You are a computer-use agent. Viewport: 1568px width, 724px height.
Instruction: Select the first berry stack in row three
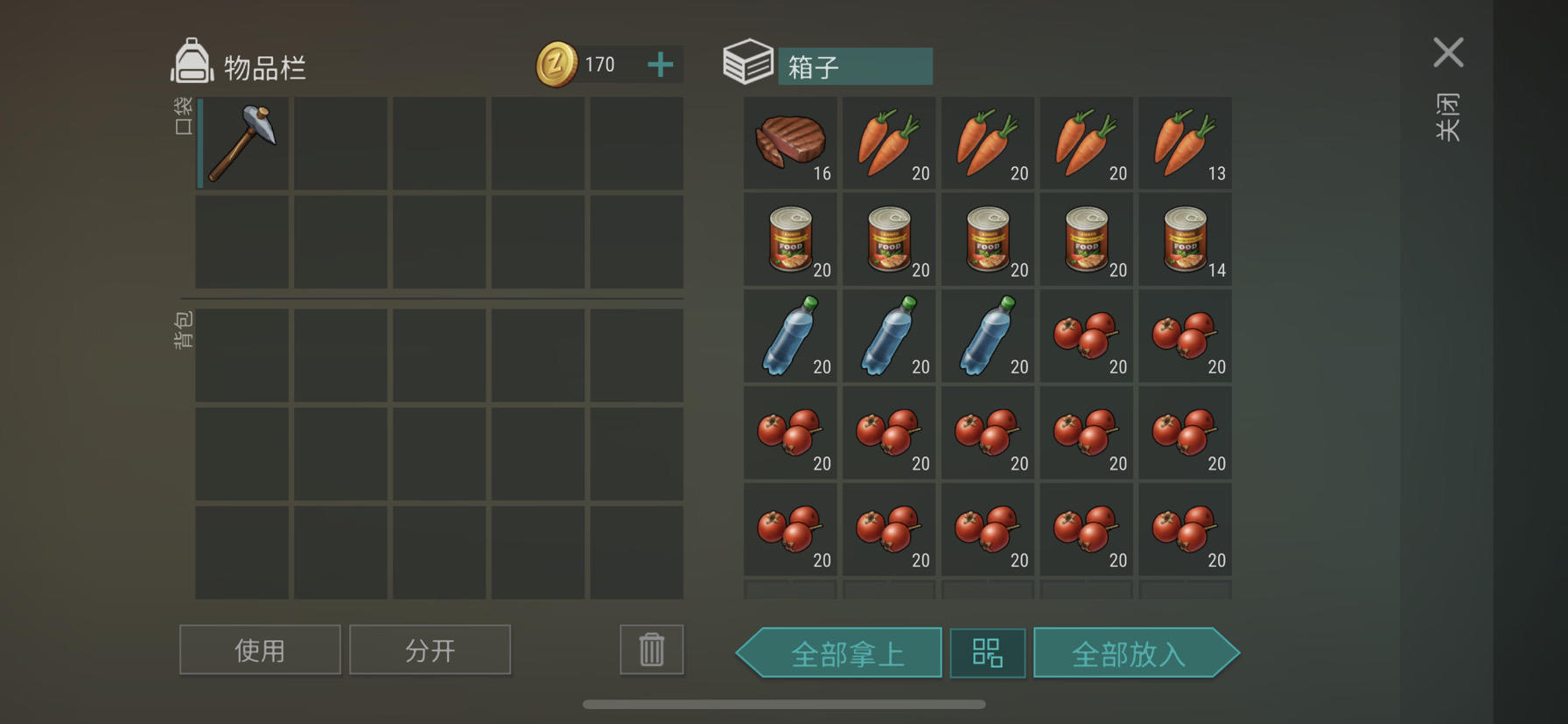(1086, 337)
